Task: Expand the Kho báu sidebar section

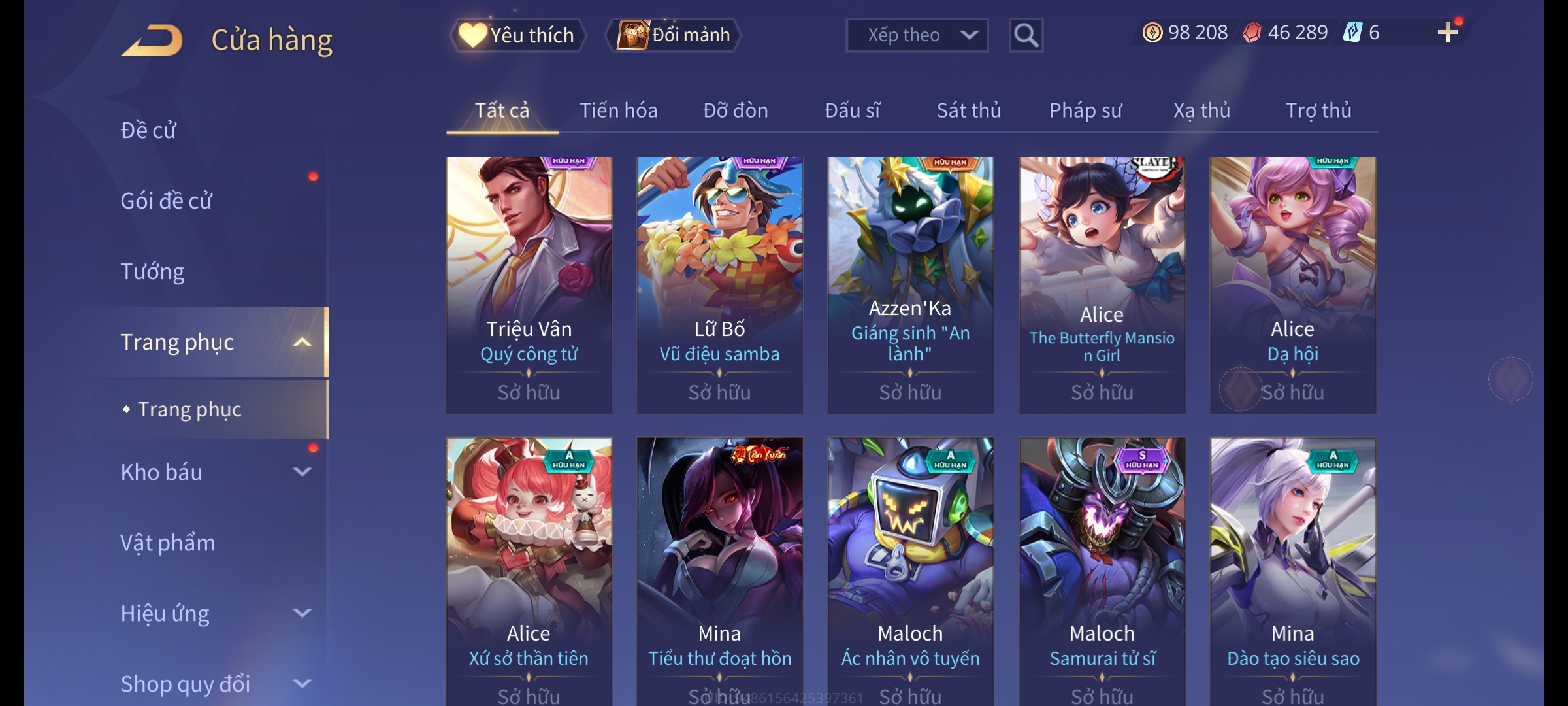Action: coord(302,471)
